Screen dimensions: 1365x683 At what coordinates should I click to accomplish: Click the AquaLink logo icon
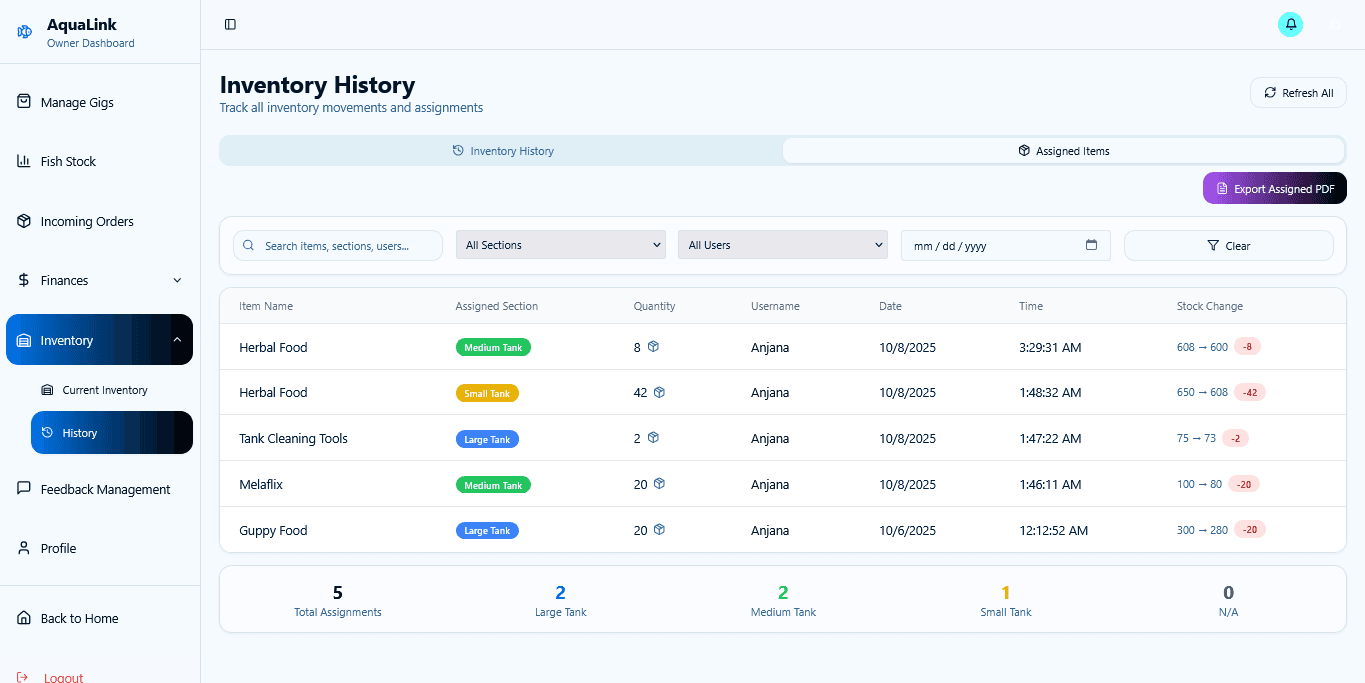[x=23, y=31]
